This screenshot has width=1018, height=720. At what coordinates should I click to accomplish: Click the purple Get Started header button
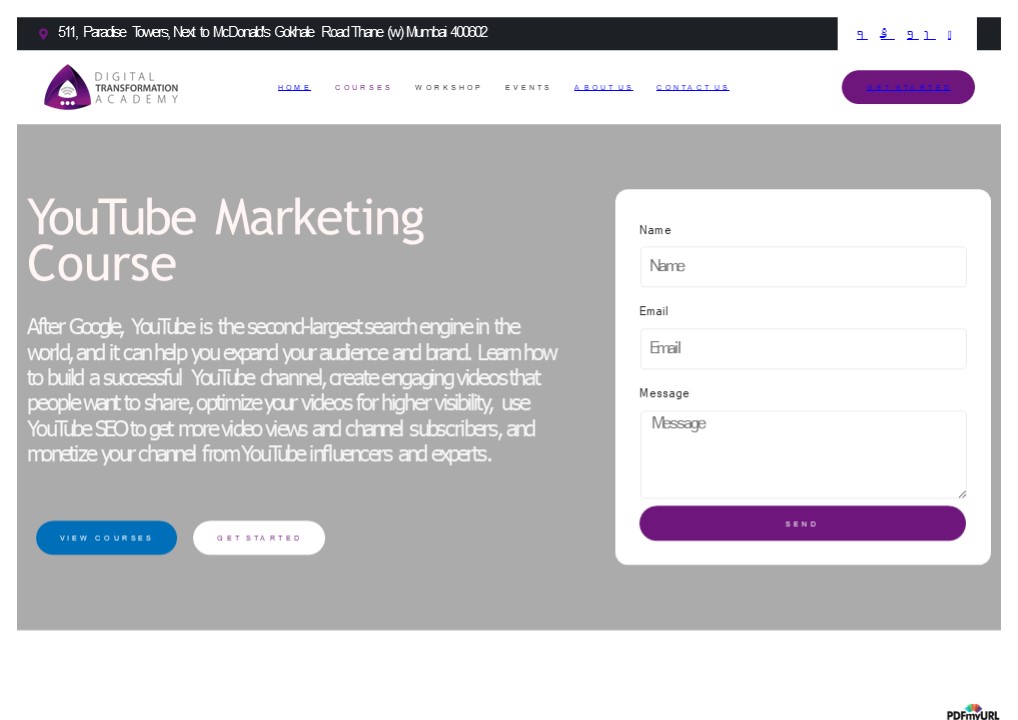click(x=908, y=87)
